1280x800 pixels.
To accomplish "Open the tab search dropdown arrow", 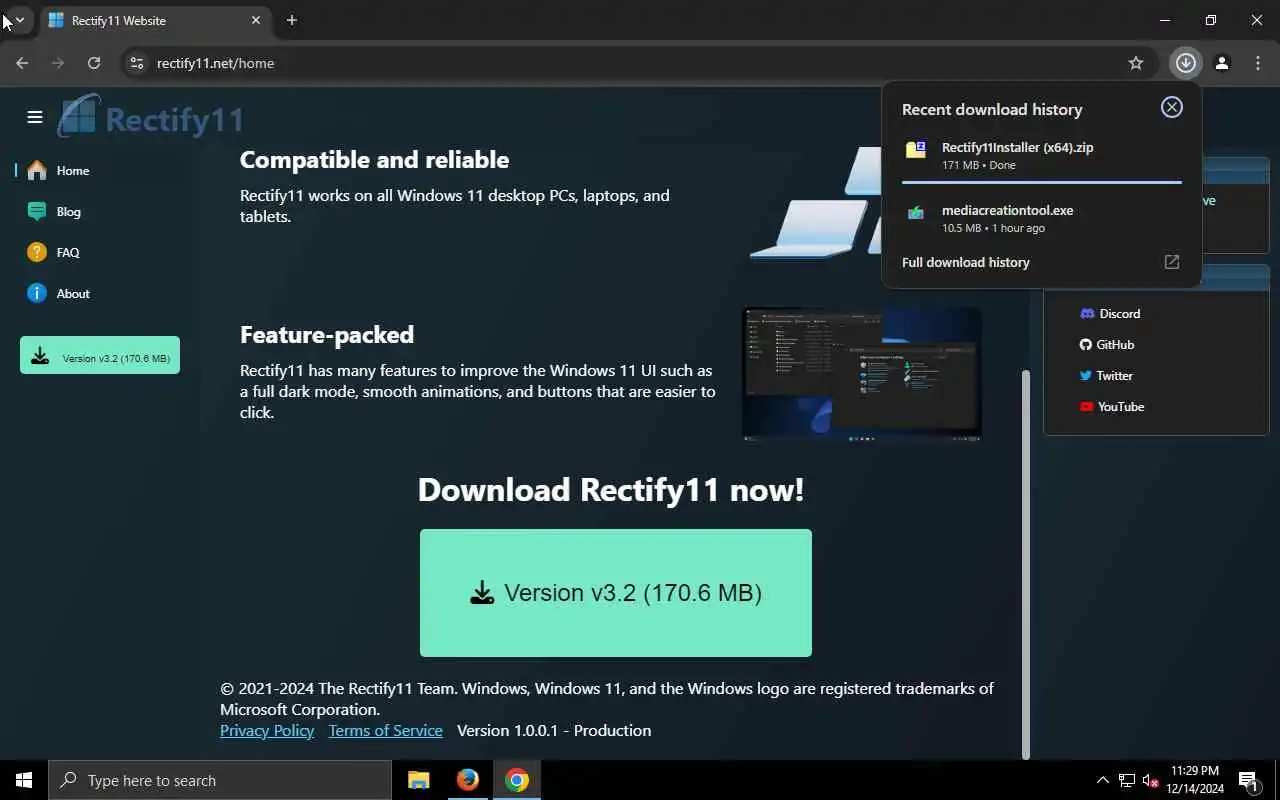I will [x=20, y=20].
